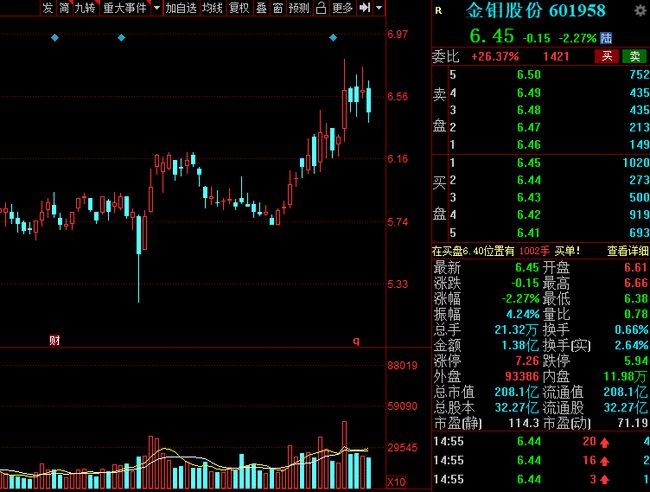The image size is (650, 492).
Task: Click the 最高 6.66 high value
Action: [x=635, y=283]
